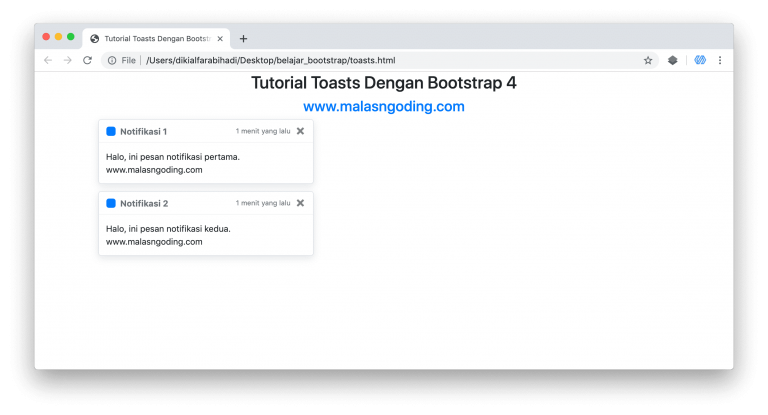Go back using the browser back arrow
This screenshot has height=415, width=768.
click(x=48, y=60)
